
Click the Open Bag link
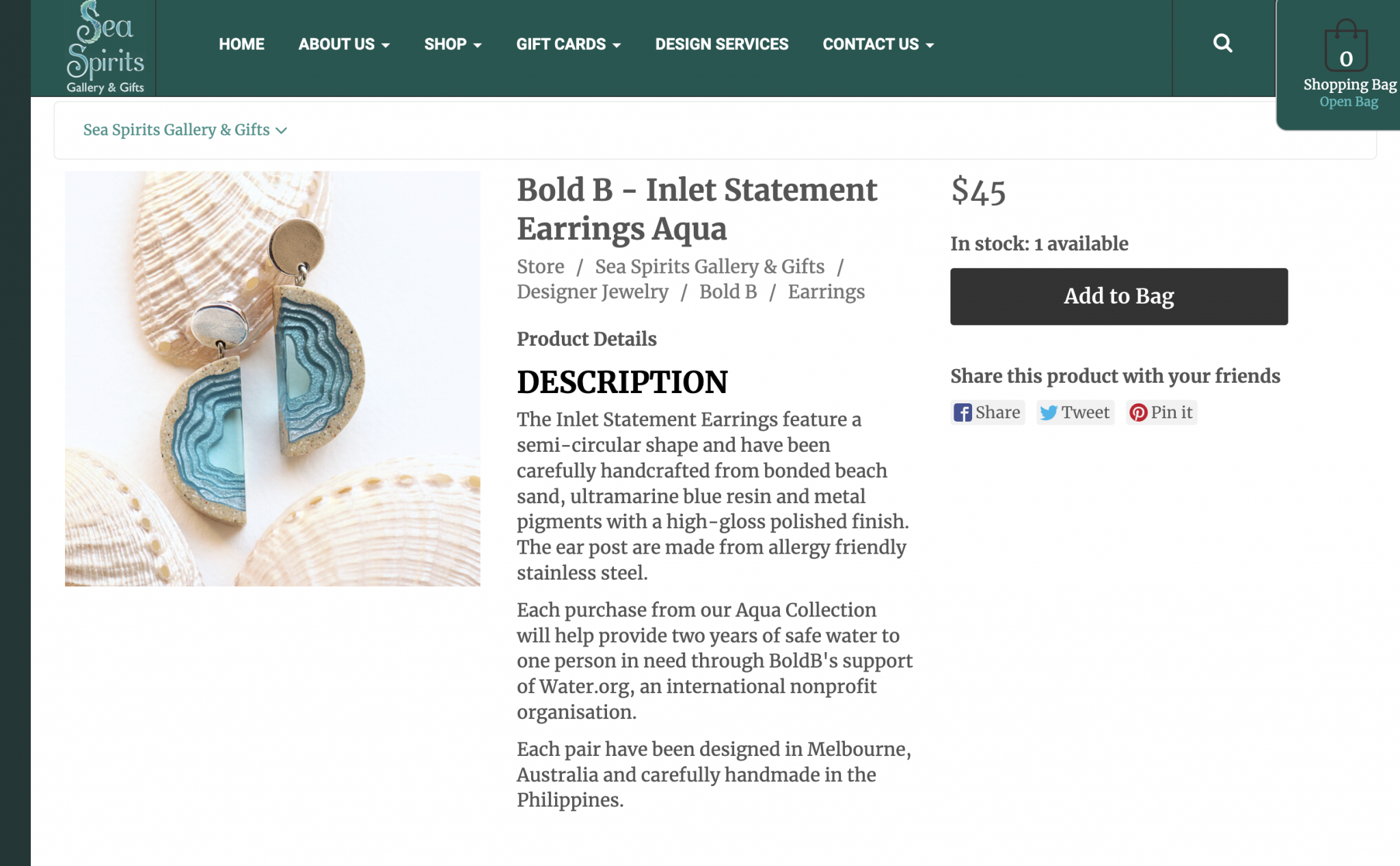(1348, 102)
